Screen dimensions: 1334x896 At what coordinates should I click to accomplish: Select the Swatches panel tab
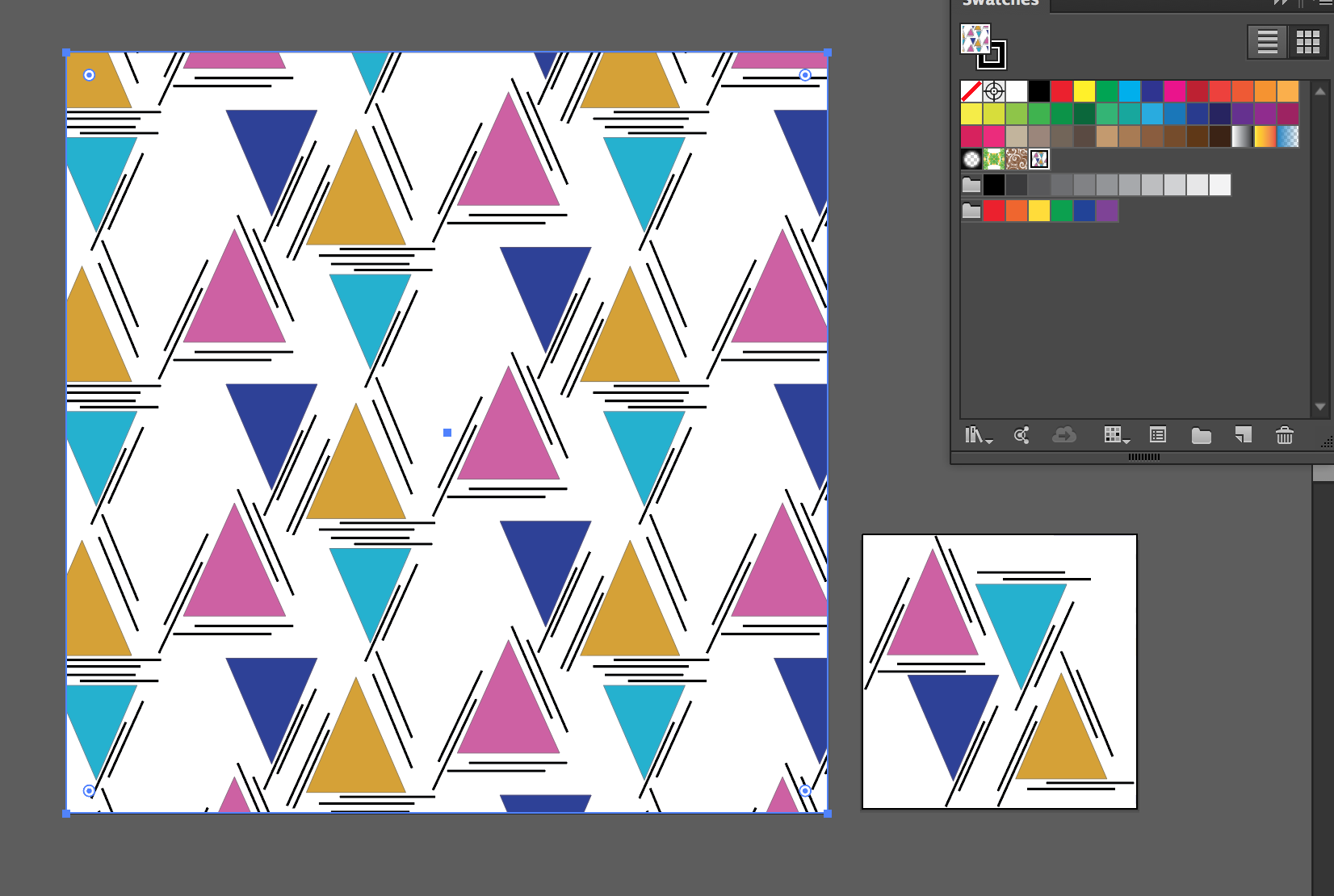1000,3
